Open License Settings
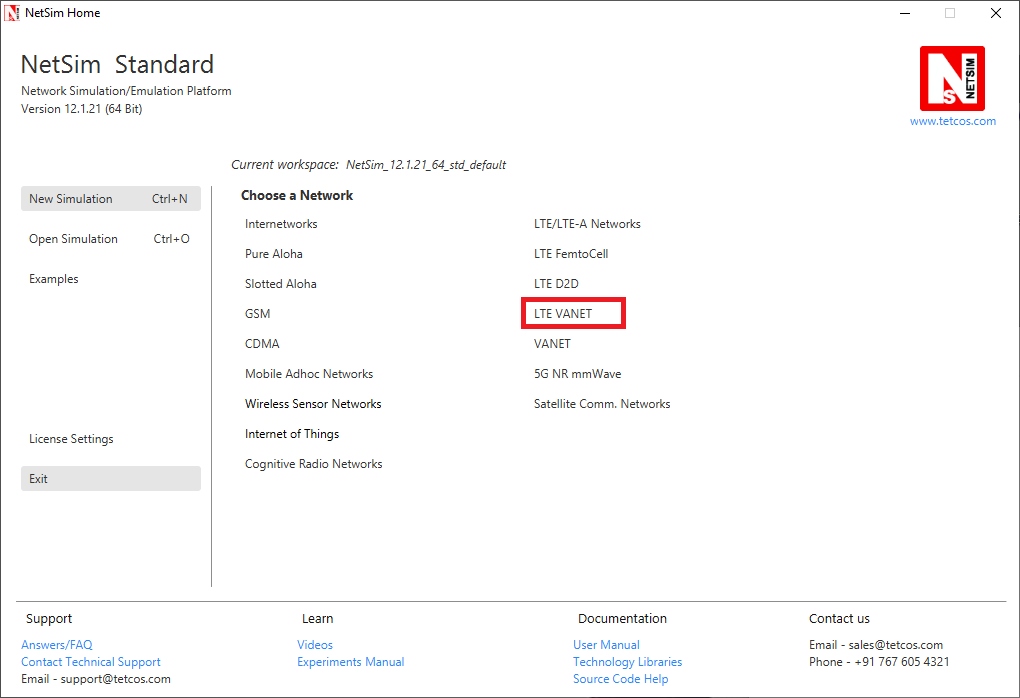 [71, 438]
